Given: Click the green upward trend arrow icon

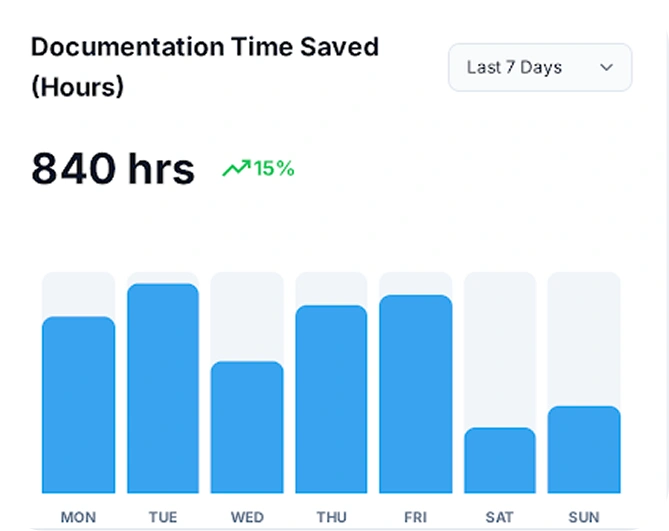Looking at the screenshot, I should pos(235,168).
